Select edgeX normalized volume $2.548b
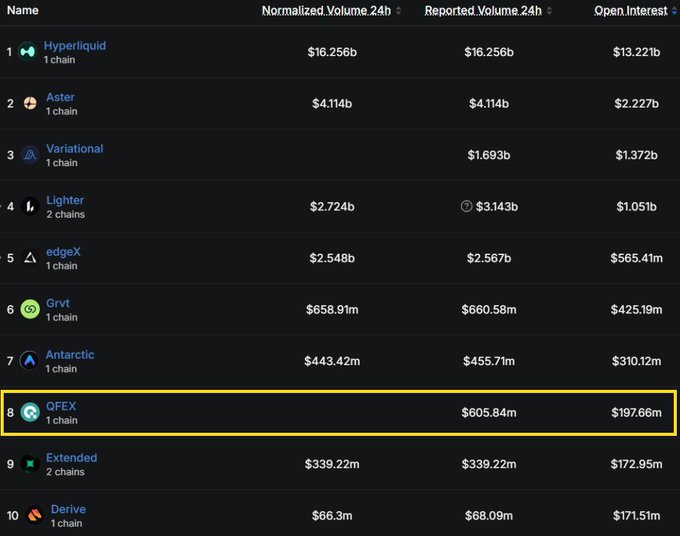Image resolution: width=680 pixels, height=536 pixels. [x=332, y=258]
